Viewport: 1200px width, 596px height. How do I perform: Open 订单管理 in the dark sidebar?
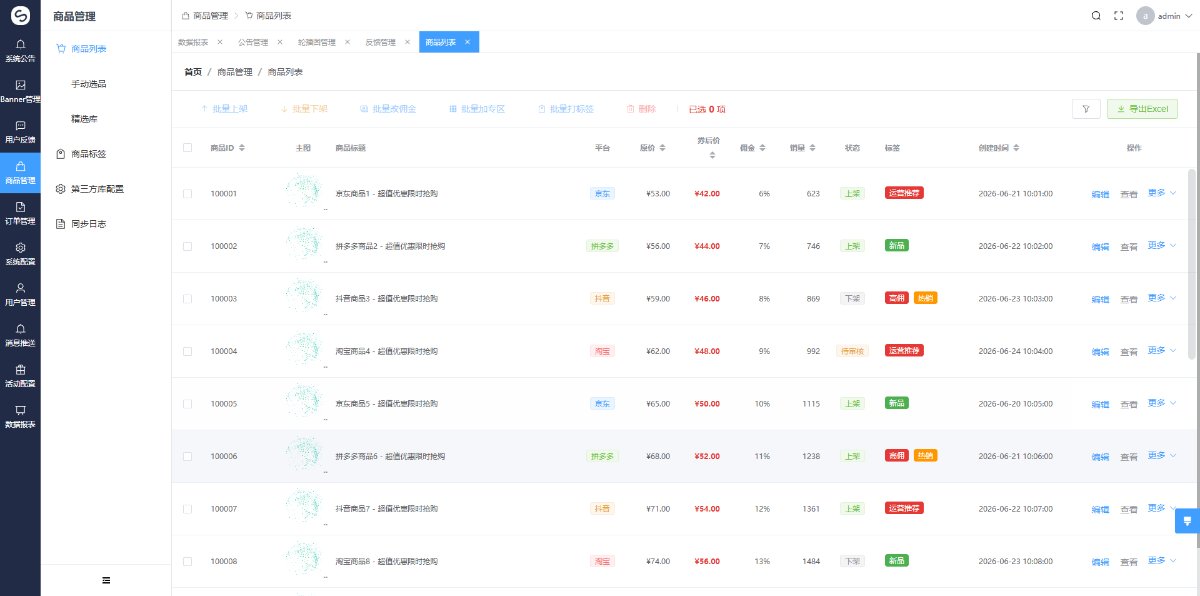20,213
